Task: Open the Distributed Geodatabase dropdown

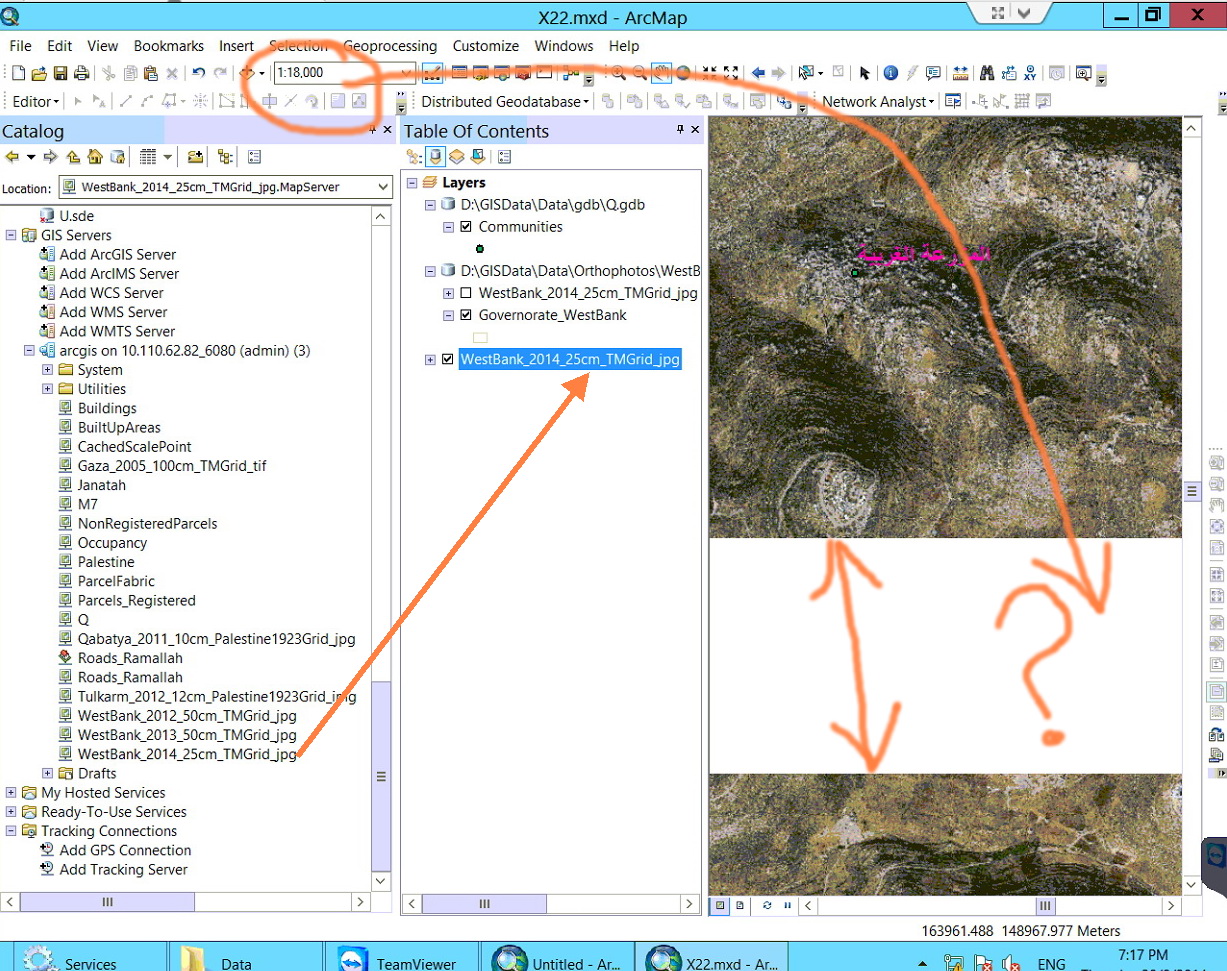Action: pos(505,101)
